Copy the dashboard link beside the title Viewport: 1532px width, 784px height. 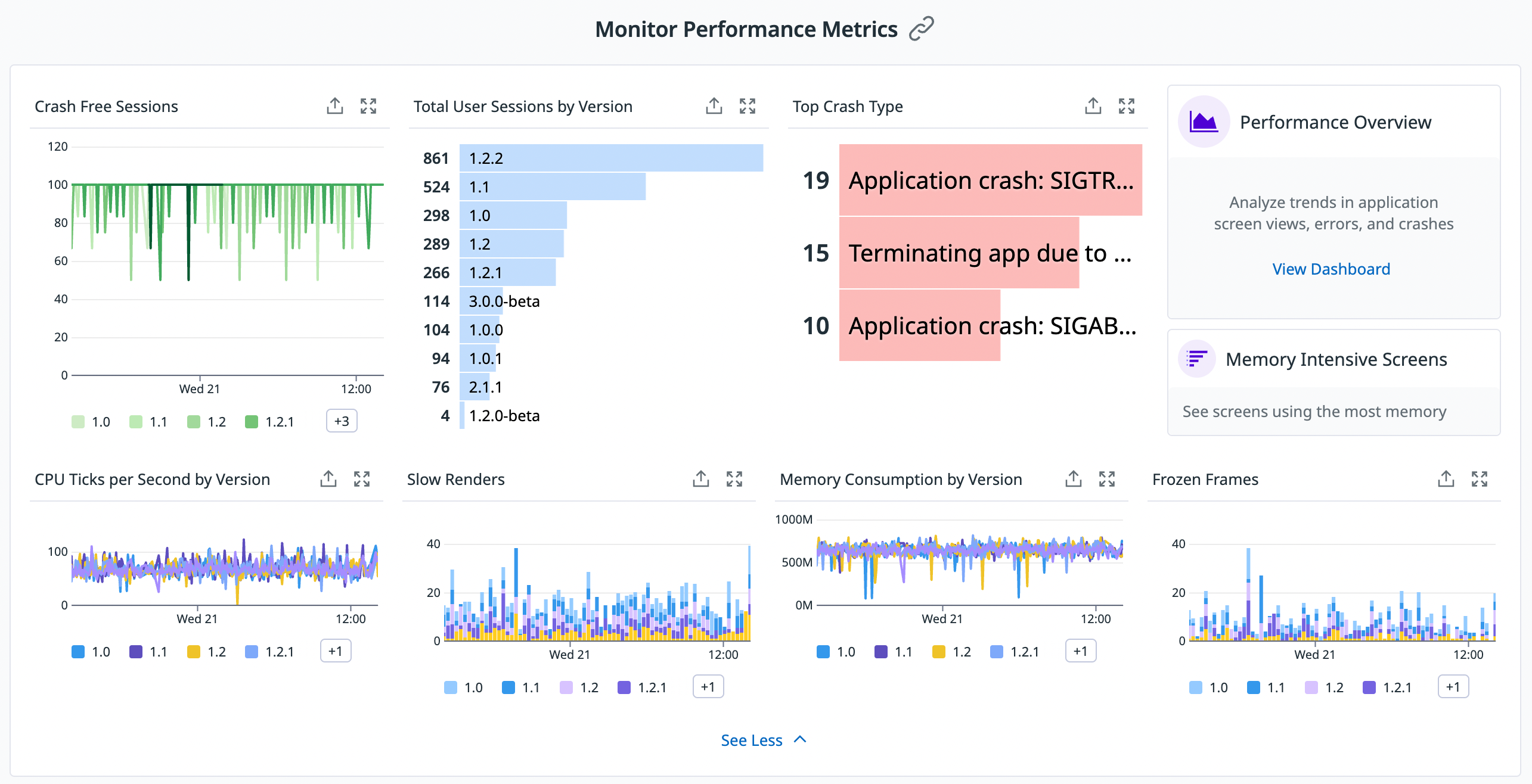[922, 27]
